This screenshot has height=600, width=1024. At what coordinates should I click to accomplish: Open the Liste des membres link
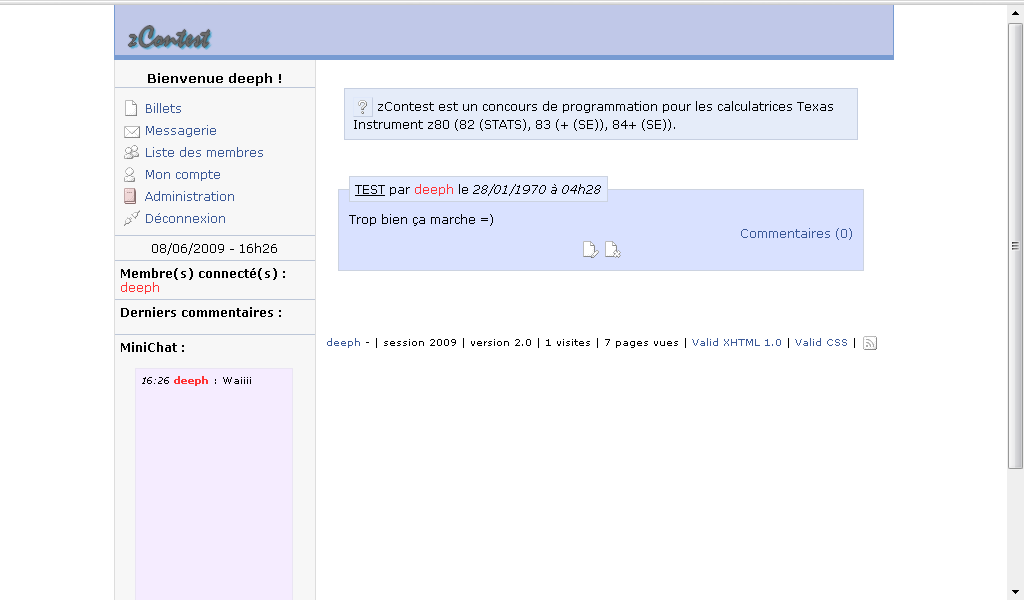pyautogui.click(x=204, y=153)
